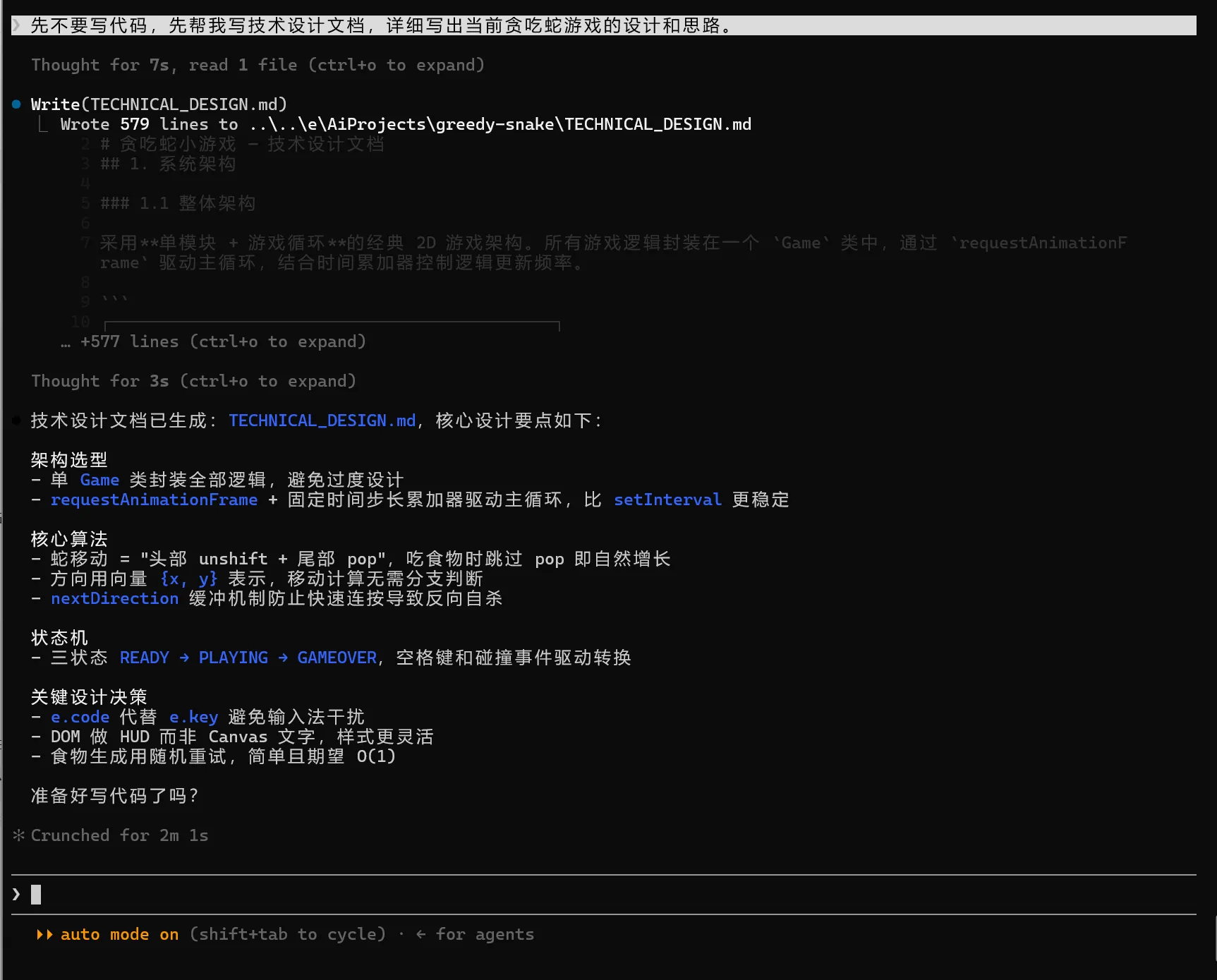Click the heading '关键设计决策'
Screen dimensions: 1217x980
coord(89,697)
